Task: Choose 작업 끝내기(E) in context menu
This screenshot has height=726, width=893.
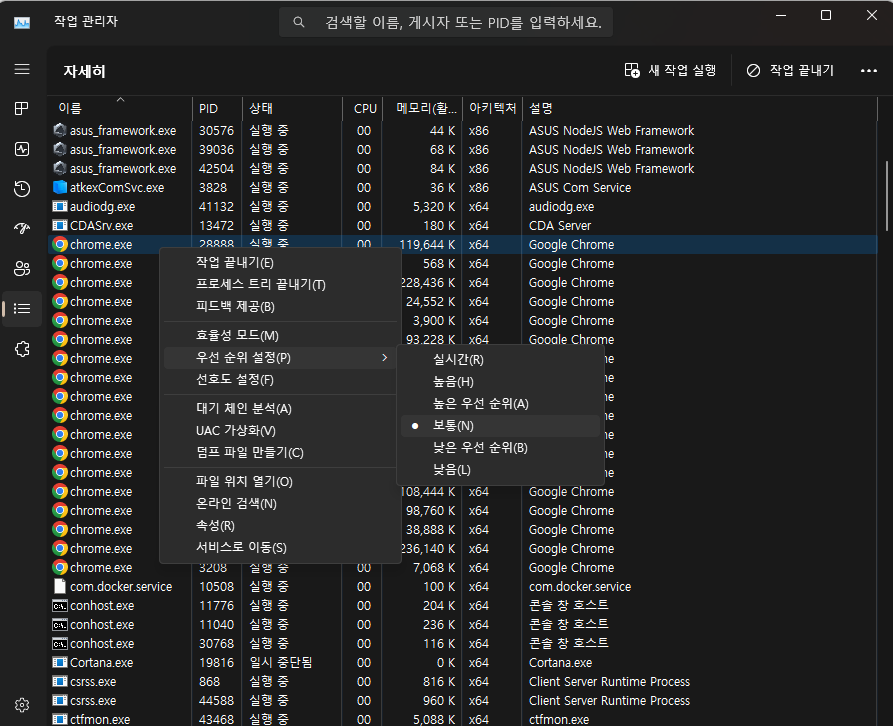Action: click(280, 262)
